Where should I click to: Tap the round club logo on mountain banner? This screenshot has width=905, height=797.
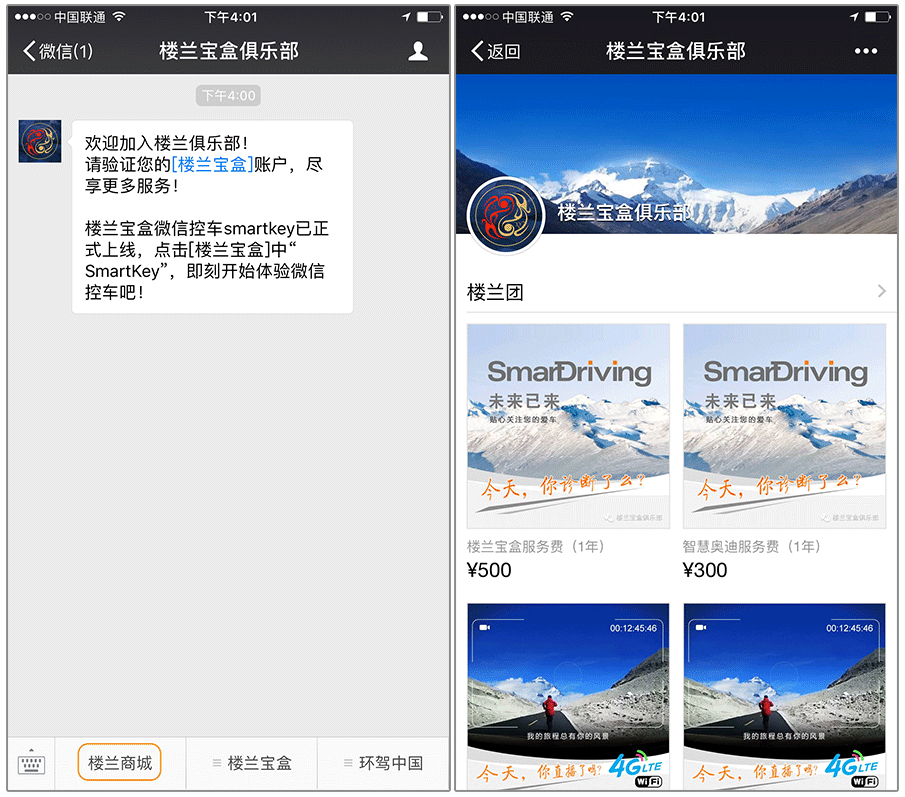click(x=506, y=216)
